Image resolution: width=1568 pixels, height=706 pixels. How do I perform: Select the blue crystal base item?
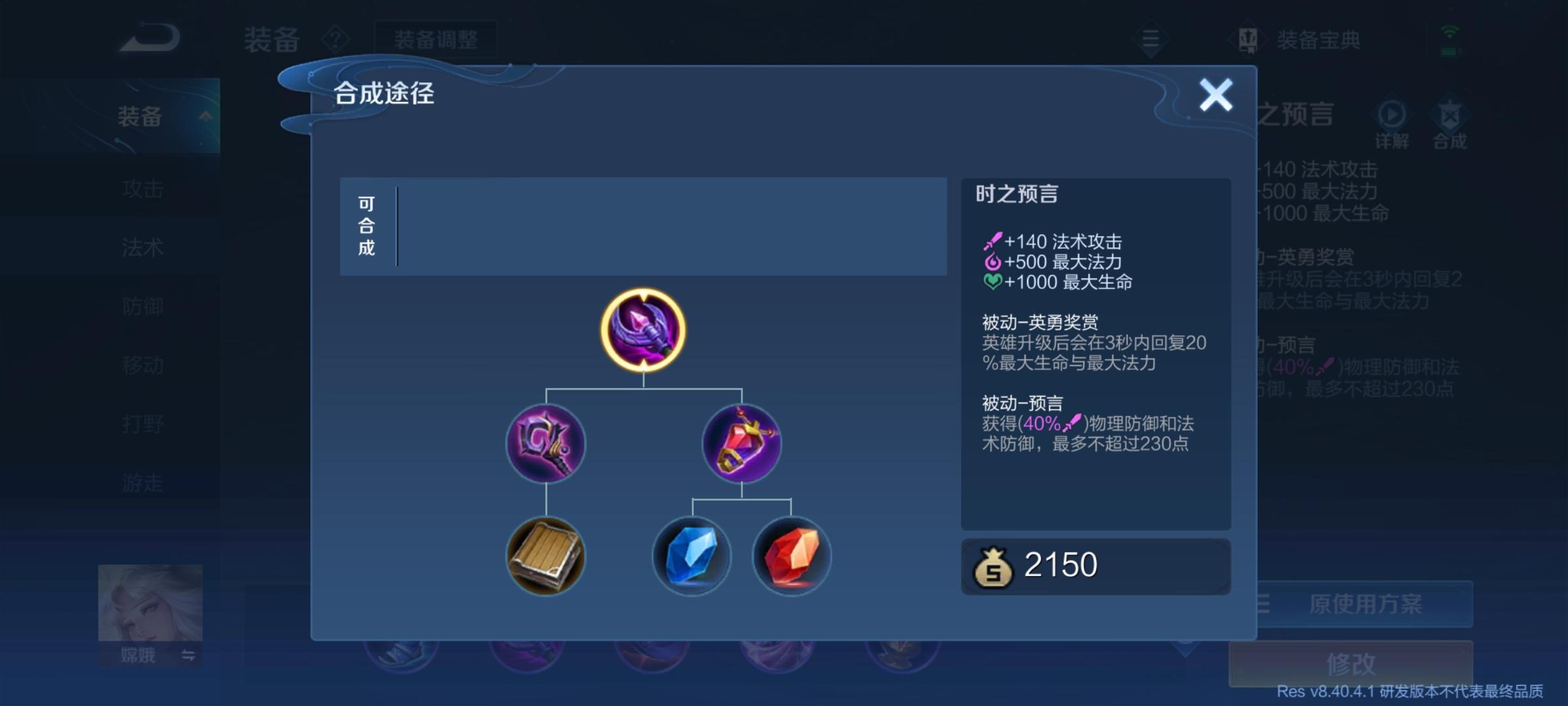692,556
